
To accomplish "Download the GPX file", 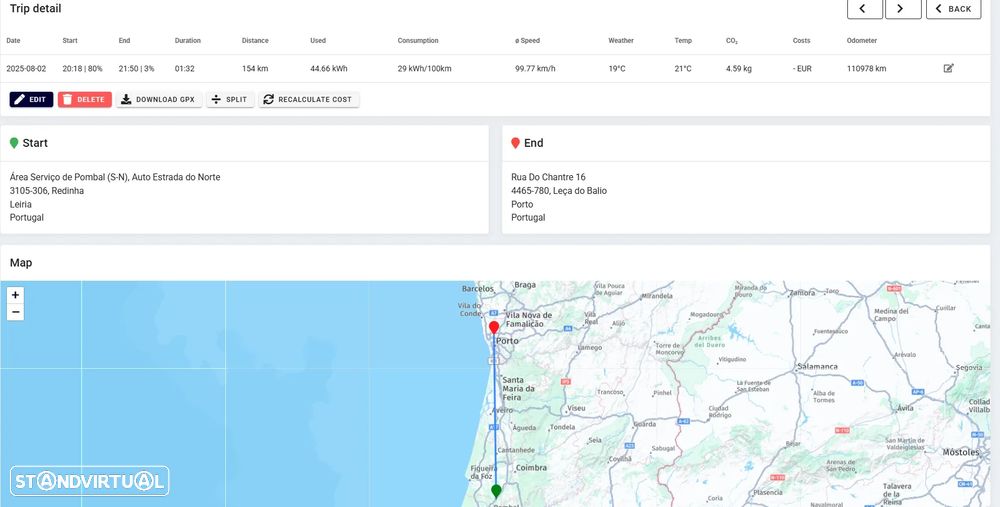I will pyautogui.click(x=158, y=100).
